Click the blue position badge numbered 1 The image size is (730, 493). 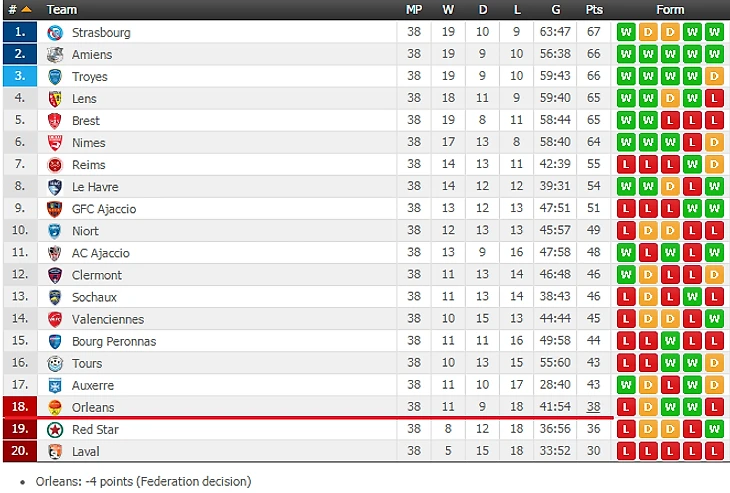19,32
